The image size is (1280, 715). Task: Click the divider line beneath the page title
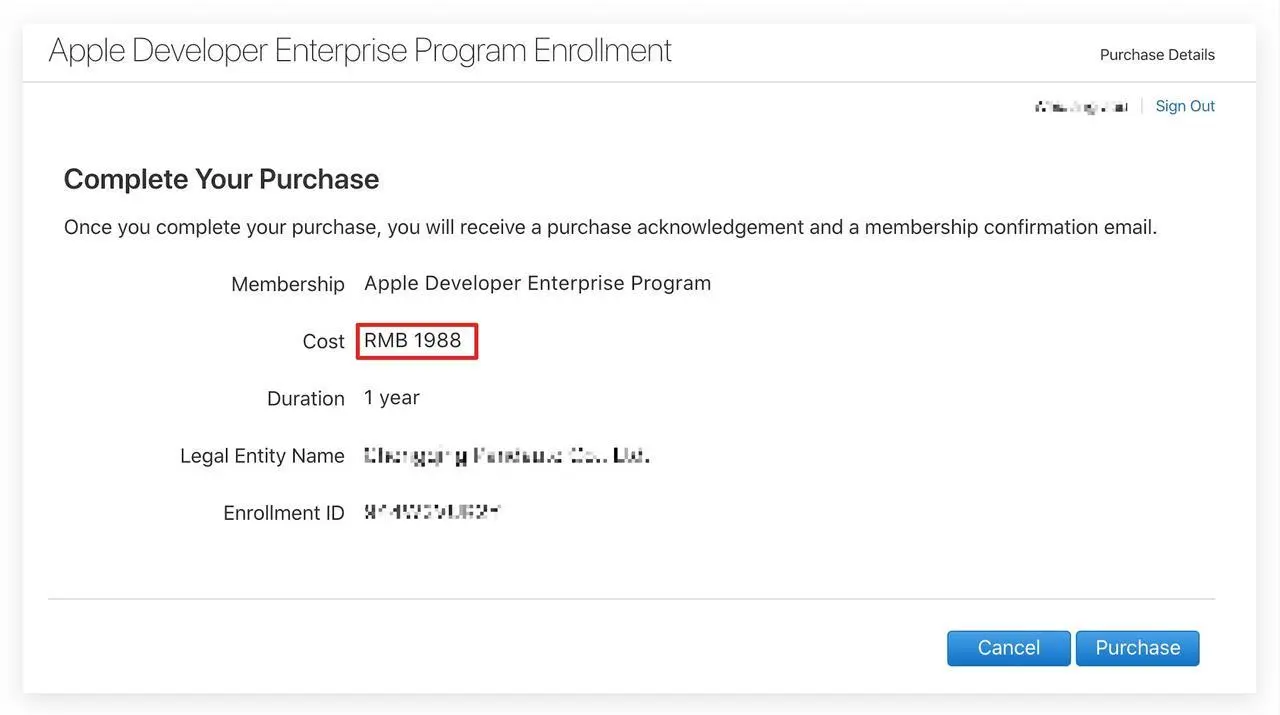639,82
